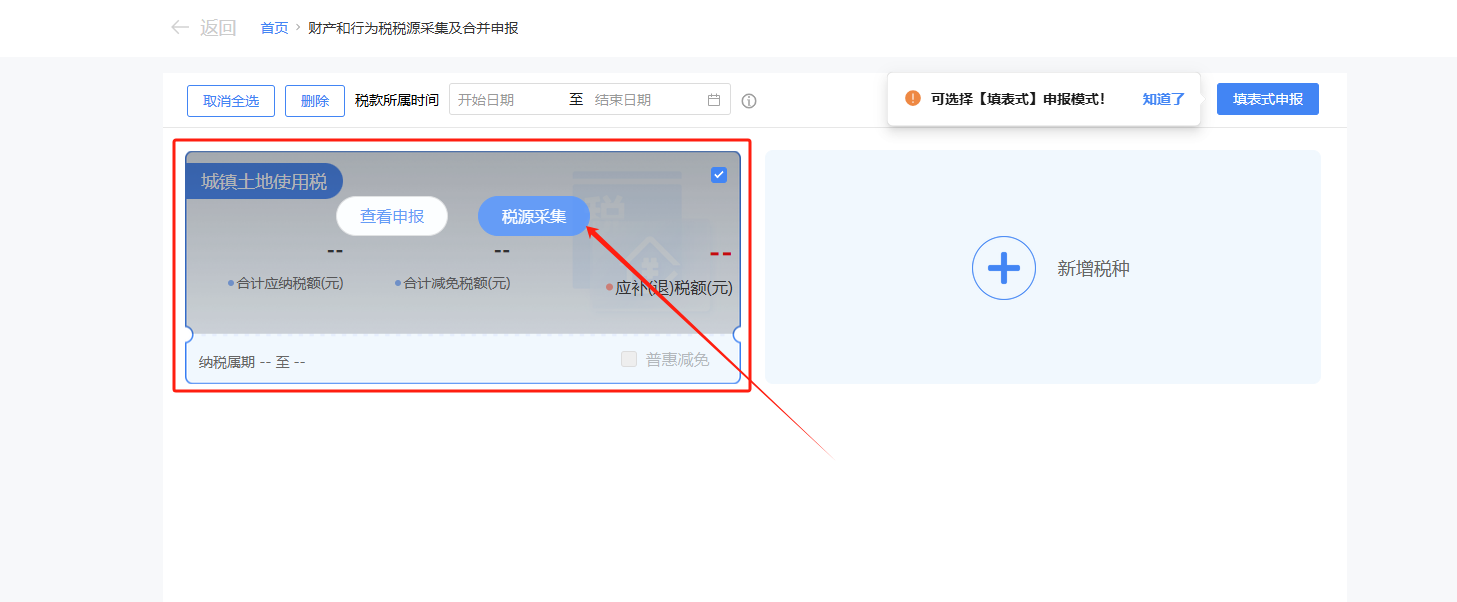Click 税源采集 on the tax card

click(533, 215)
